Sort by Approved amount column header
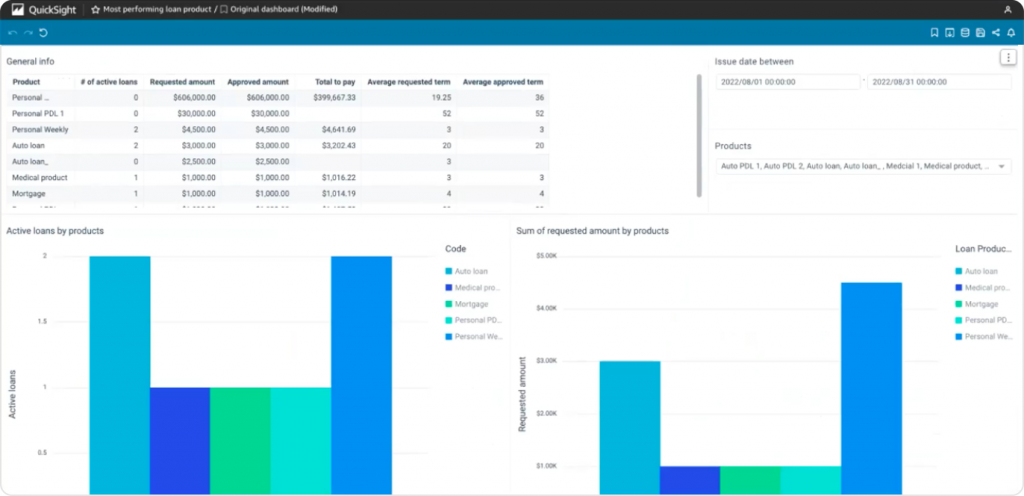 258,82
